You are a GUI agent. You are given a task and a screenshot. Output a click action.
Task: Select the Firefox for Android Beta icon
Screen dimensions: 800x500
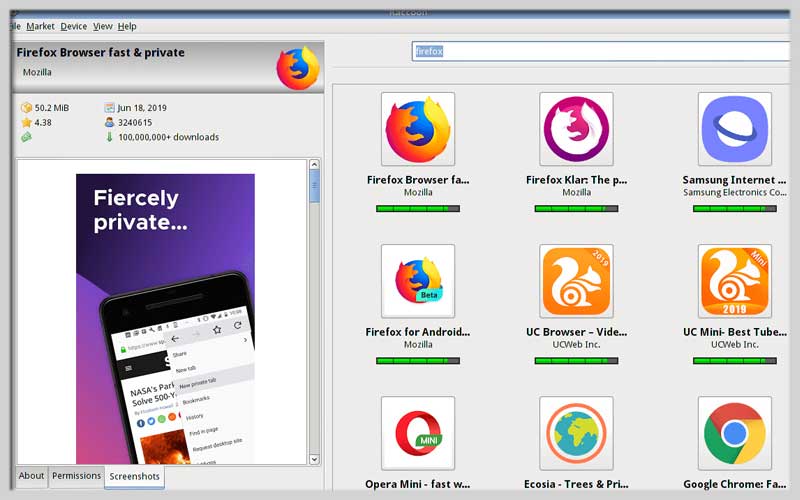418,281
